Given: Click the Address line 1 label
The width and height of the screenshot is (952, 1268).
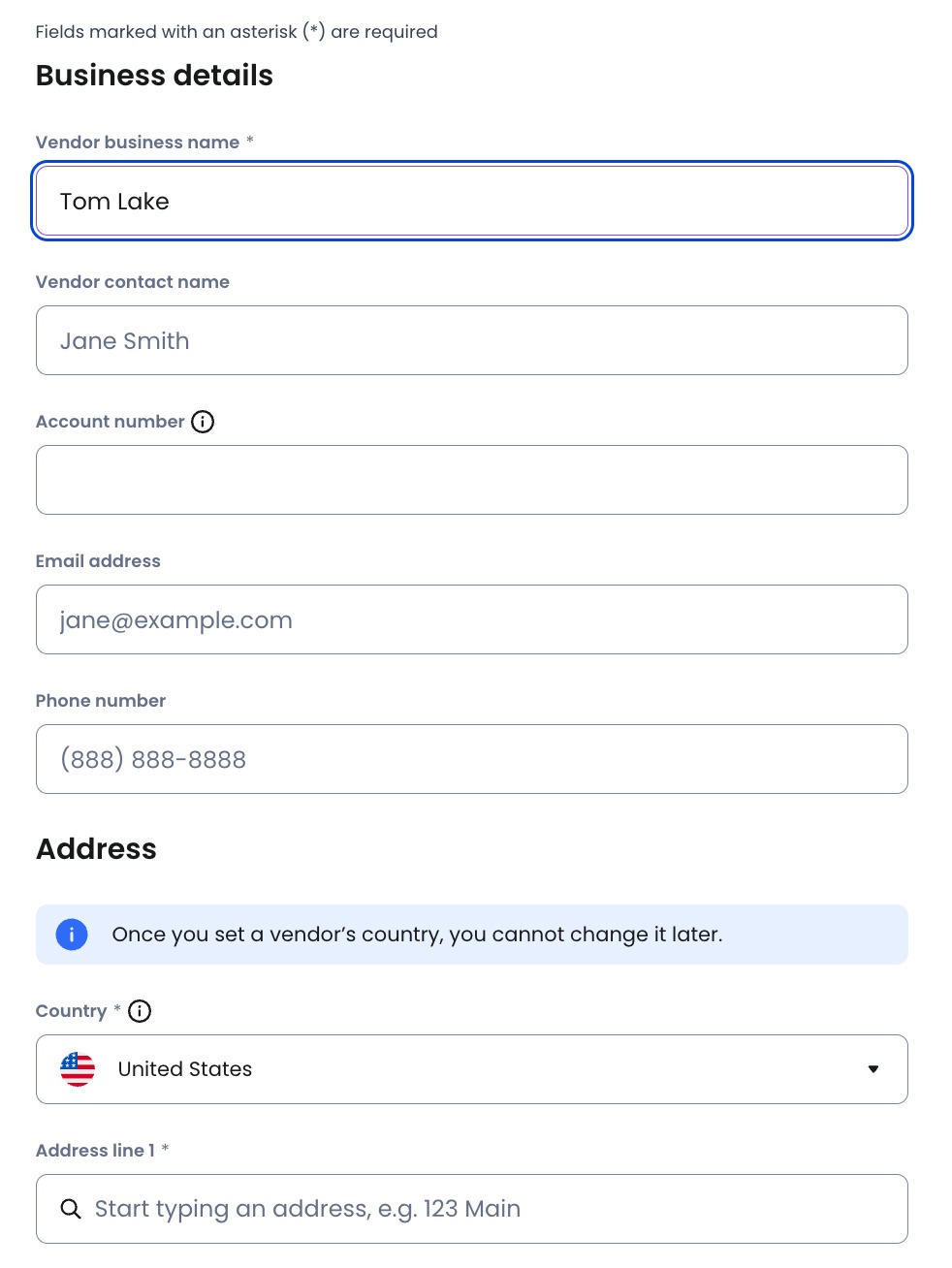Looking at the screenshot, I should (x=95, y=1151).
